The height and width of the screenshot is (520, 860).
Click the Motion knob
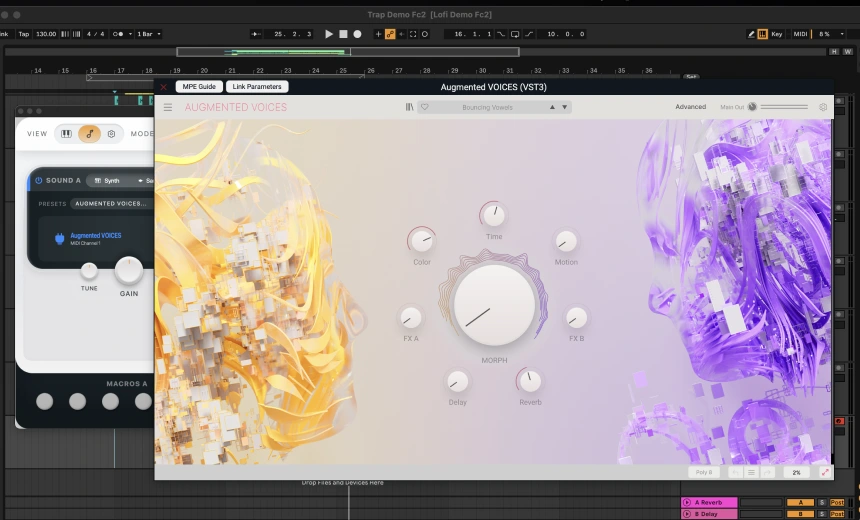click(565, 240)
